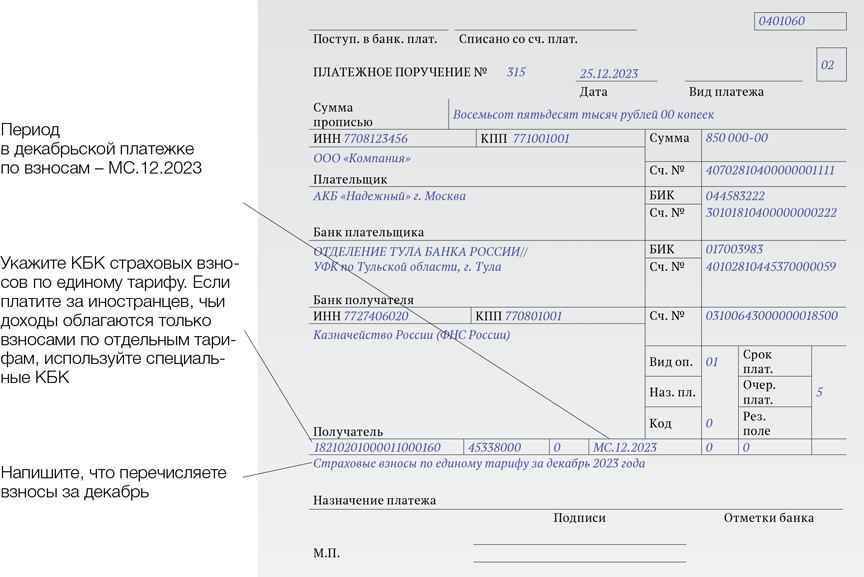
Task: Select the recipient INN 7727406020
Action: (375, 316)
